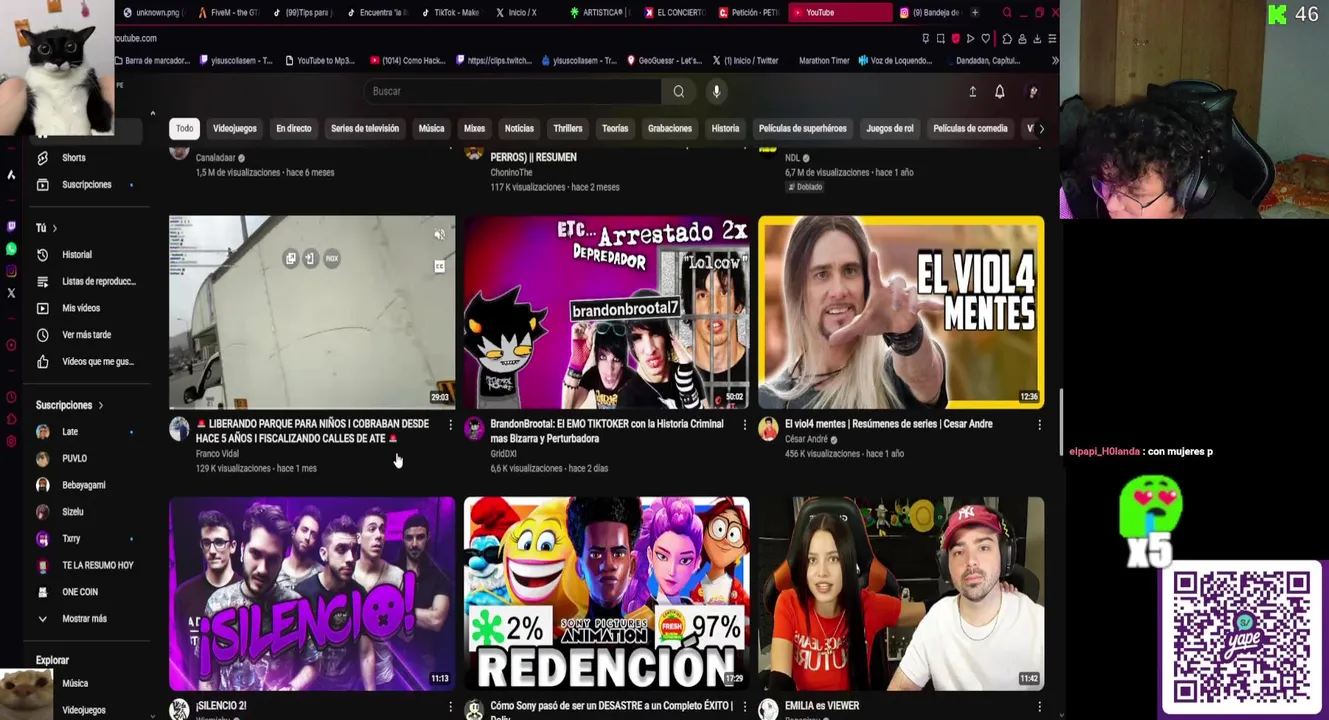Open the account avatar menu
Image resolution: width=1329 pixels, height=720 pixels.
tap(1033, 92)
